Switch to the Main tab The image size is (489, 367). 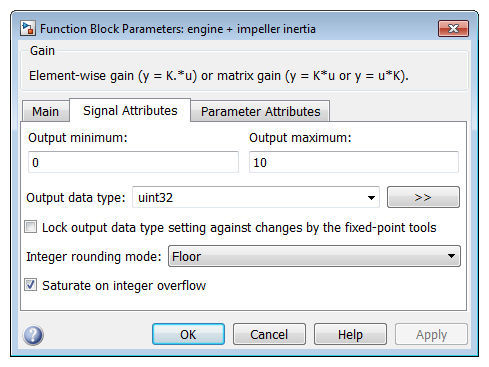46,111
